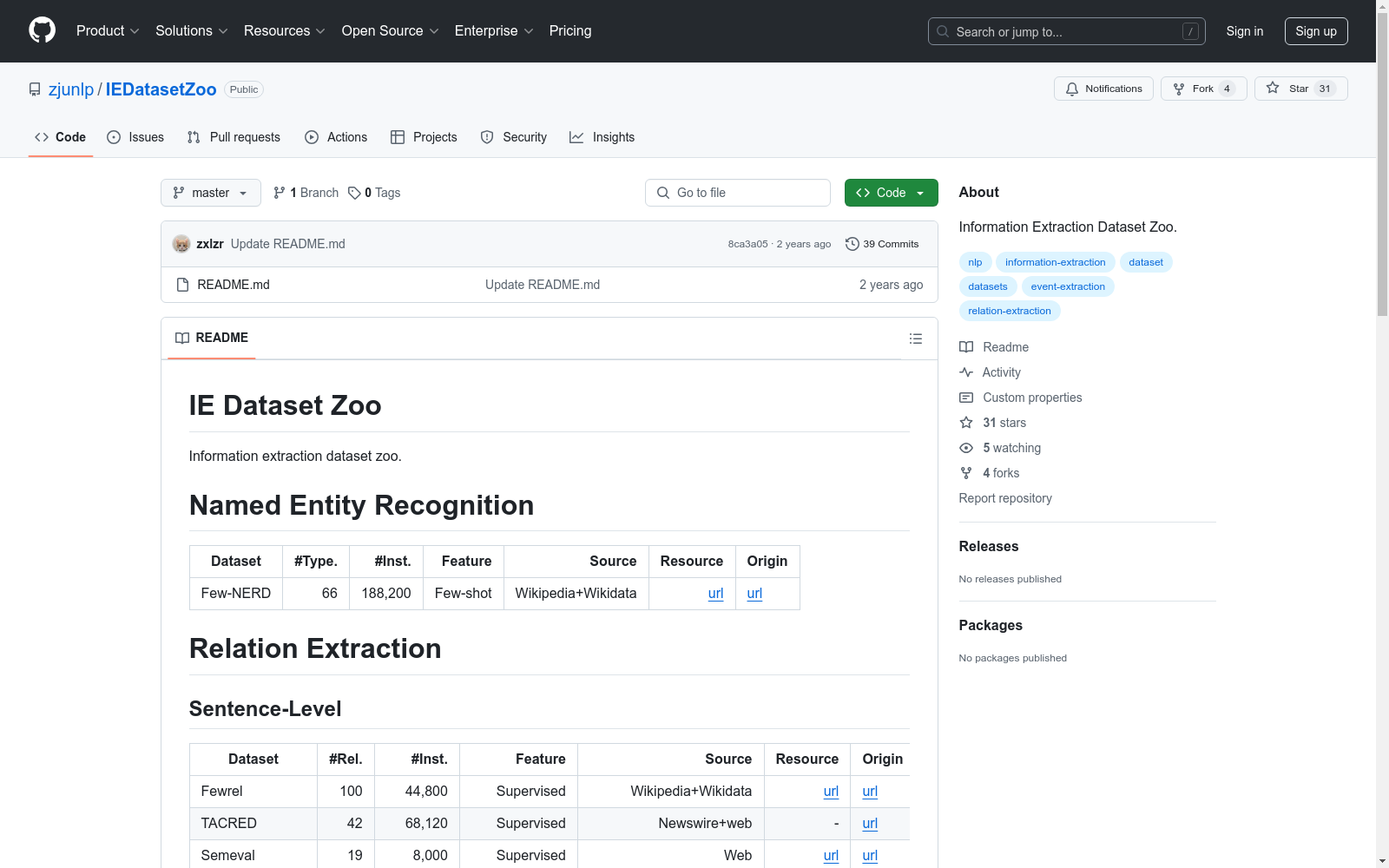
Task: Switch to the Pull requests tab
Action: click(x=234, y=137)
